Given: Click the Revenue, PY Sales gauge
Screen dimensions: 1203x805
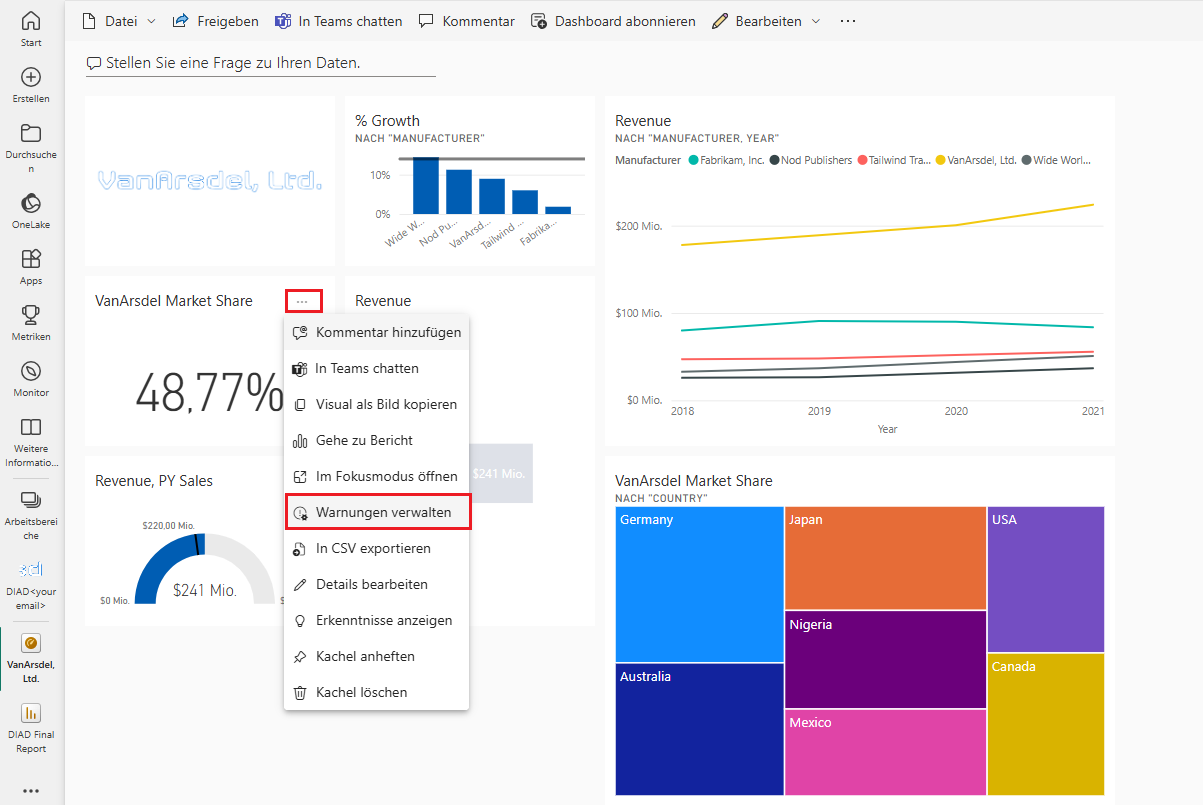Looking at the screenshot, I should coord(204,569).
